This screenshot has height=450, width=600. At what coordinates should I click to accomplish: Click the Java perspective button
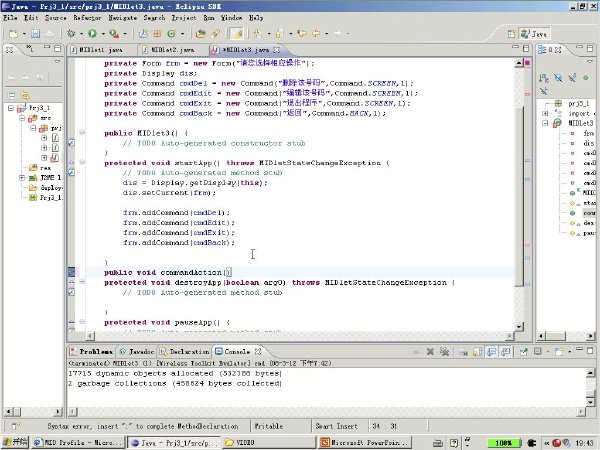[x=535, y=34]
